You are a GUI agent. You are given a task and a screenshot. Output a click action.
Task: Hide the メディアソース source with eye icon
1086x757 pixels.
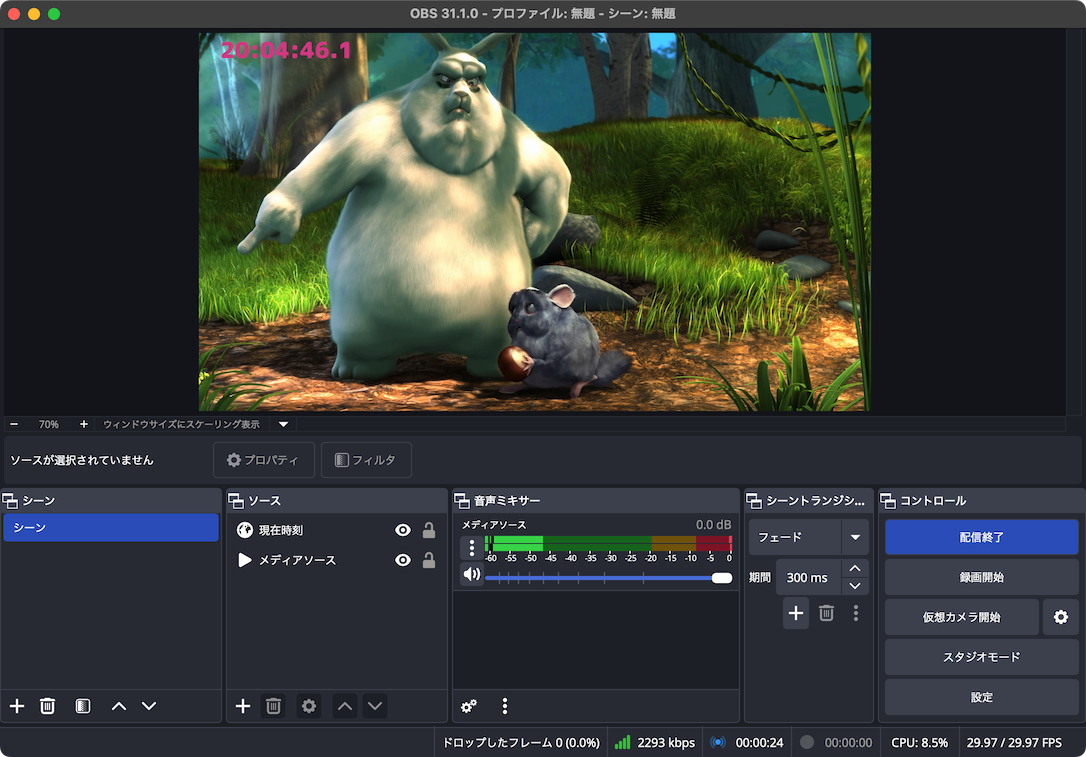coord(403,560)
